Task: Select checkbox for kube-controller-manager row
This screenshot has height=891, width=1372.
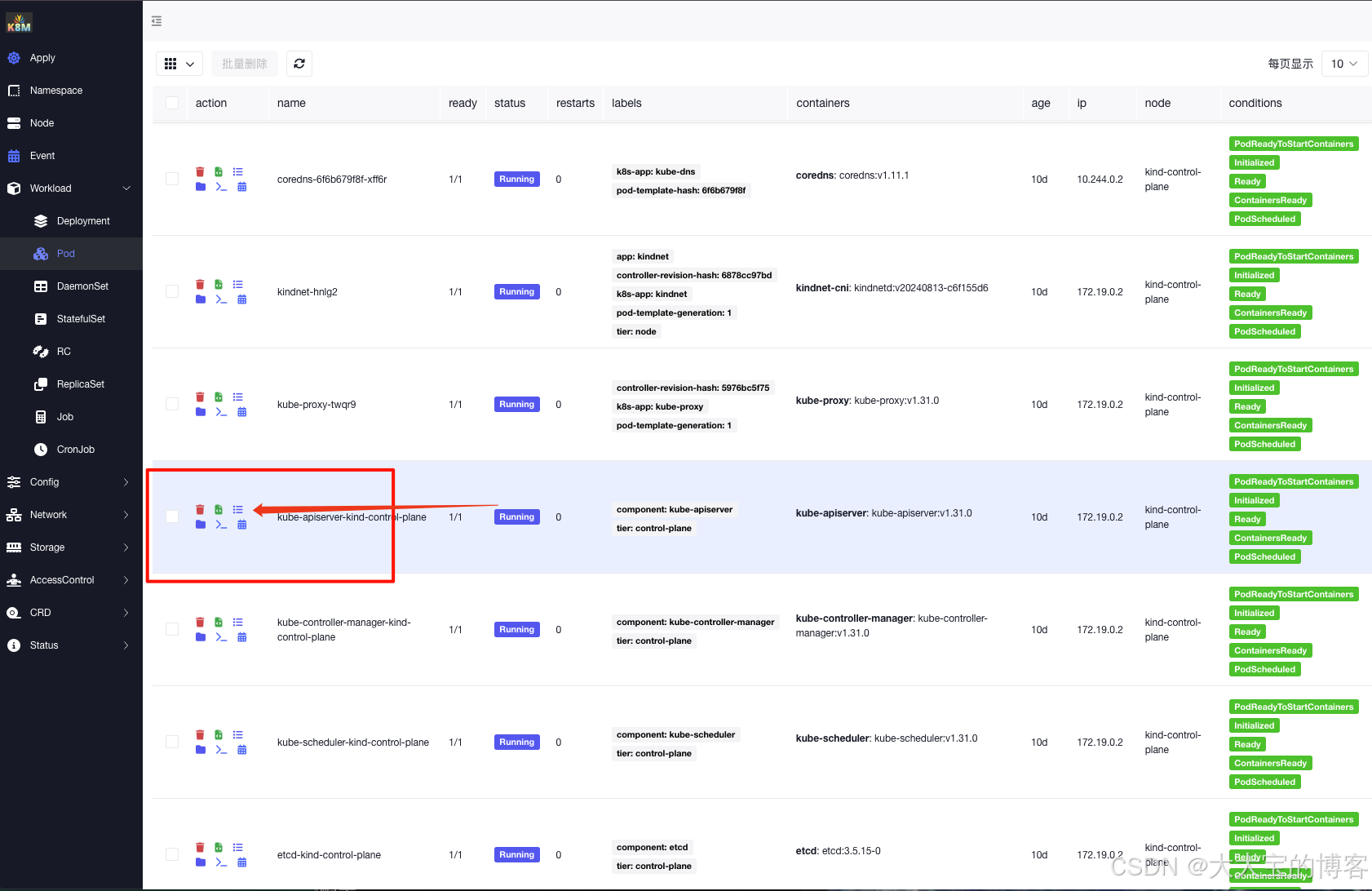Action: pyautogui.click(x=172, y=629)
